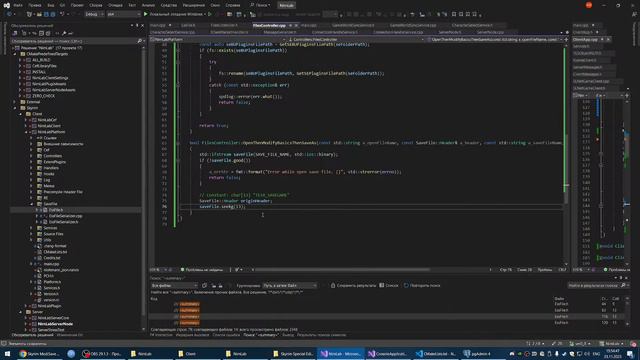Collapse the NimLabPlatform project
Image resolution: width=640 pixels, height=360 pixels.
pos(26,132)
